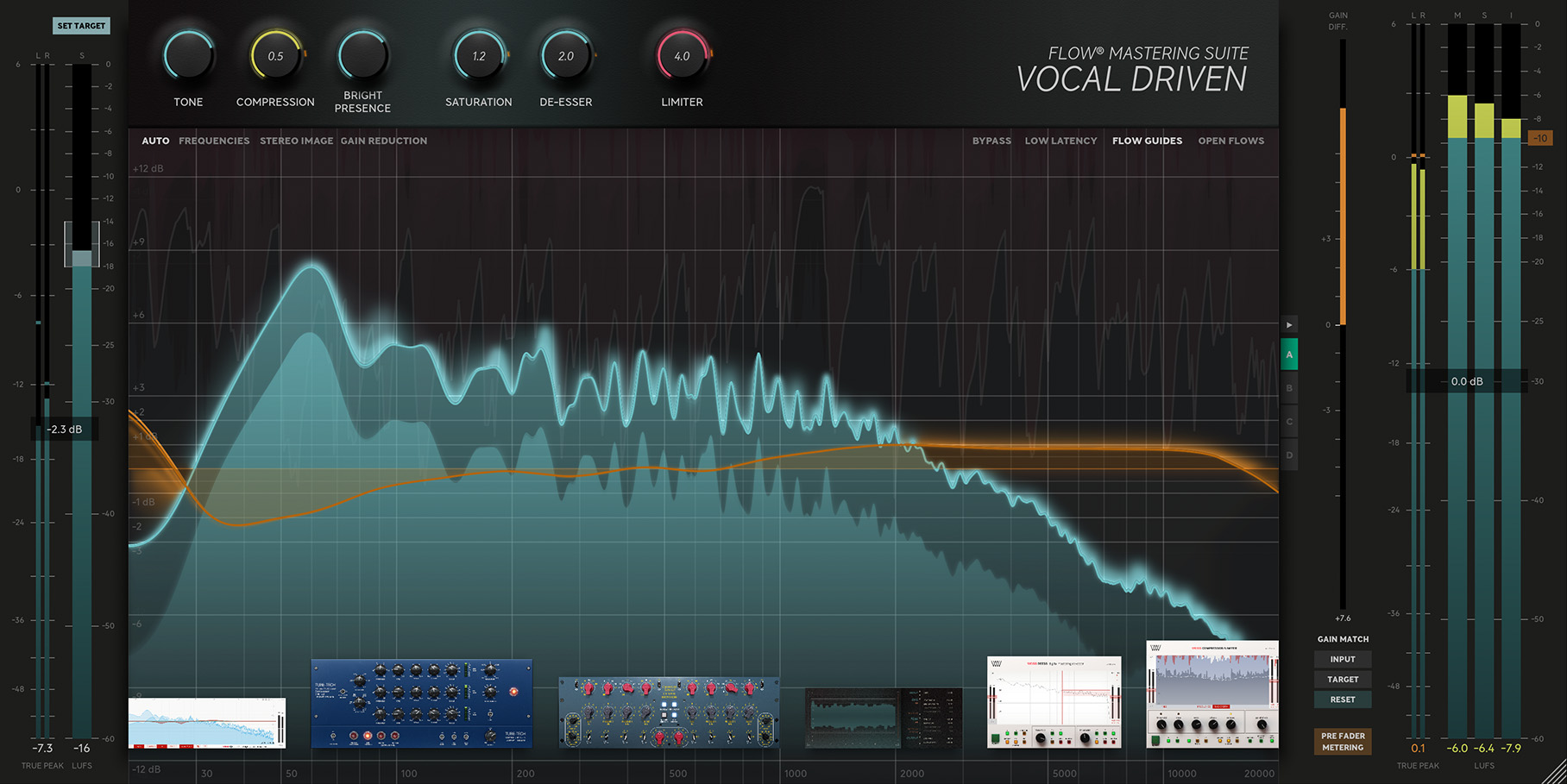The height and width of the screenshot is (784, 1567).
Task: Click the integrated LUFS value -7.9
Action: 1511,749
